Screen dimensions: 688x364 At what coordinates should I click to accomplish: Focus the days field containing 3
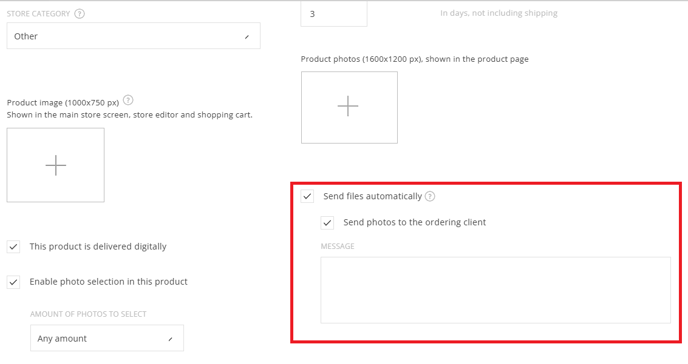point(334,14)
